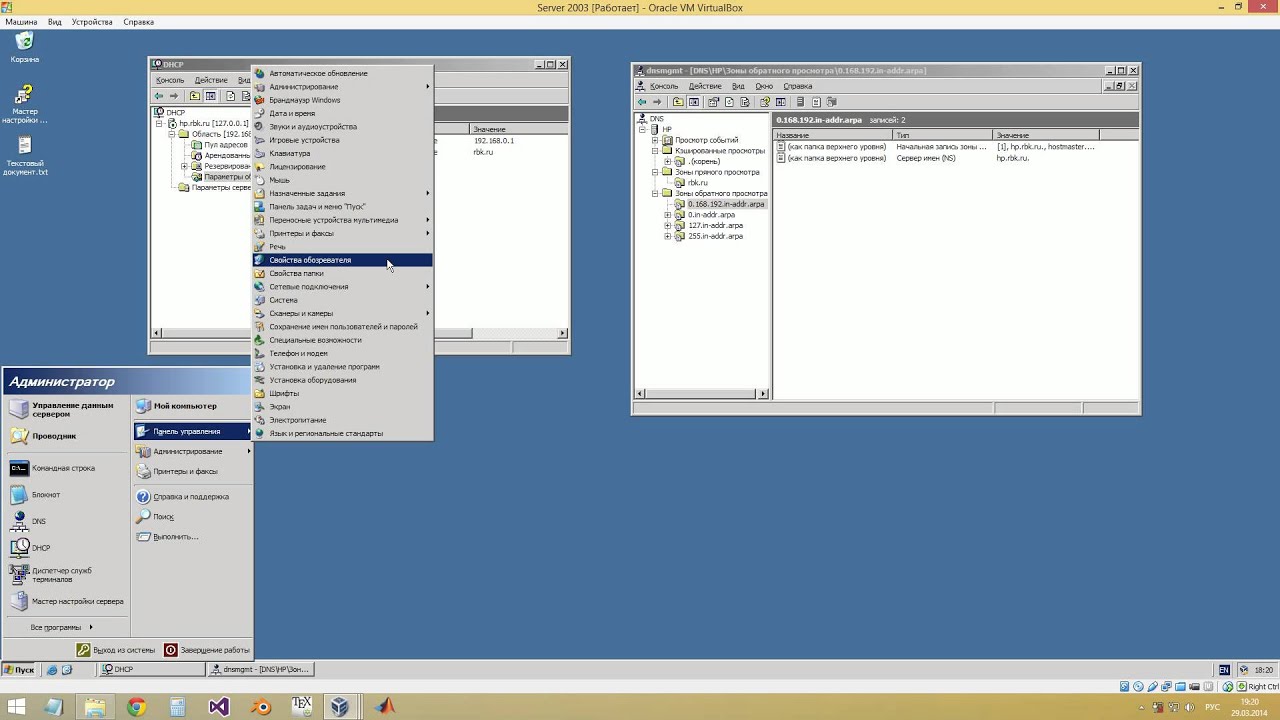1280x720 pixels.
Task: Select Мастер настройки desktop shortcut
Action: (25, 104)
